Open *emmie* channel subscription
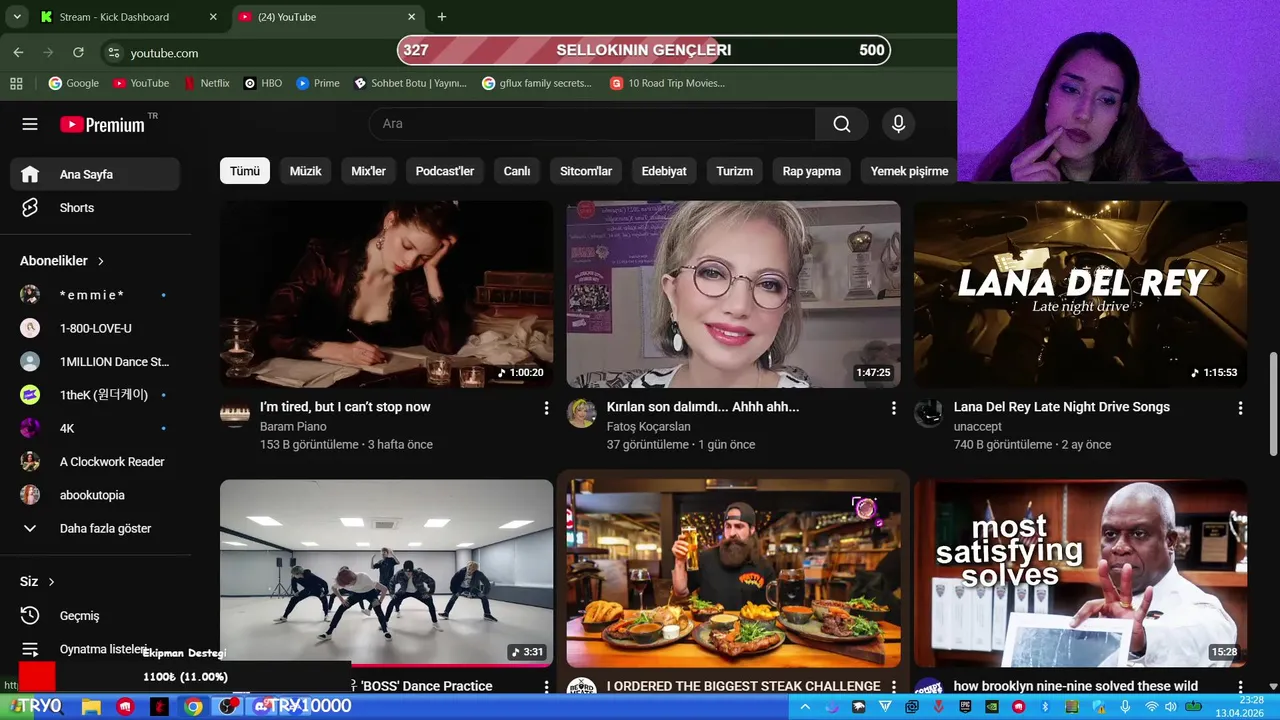The height and width of the screenshot is (720, 1280). [96, 295]
